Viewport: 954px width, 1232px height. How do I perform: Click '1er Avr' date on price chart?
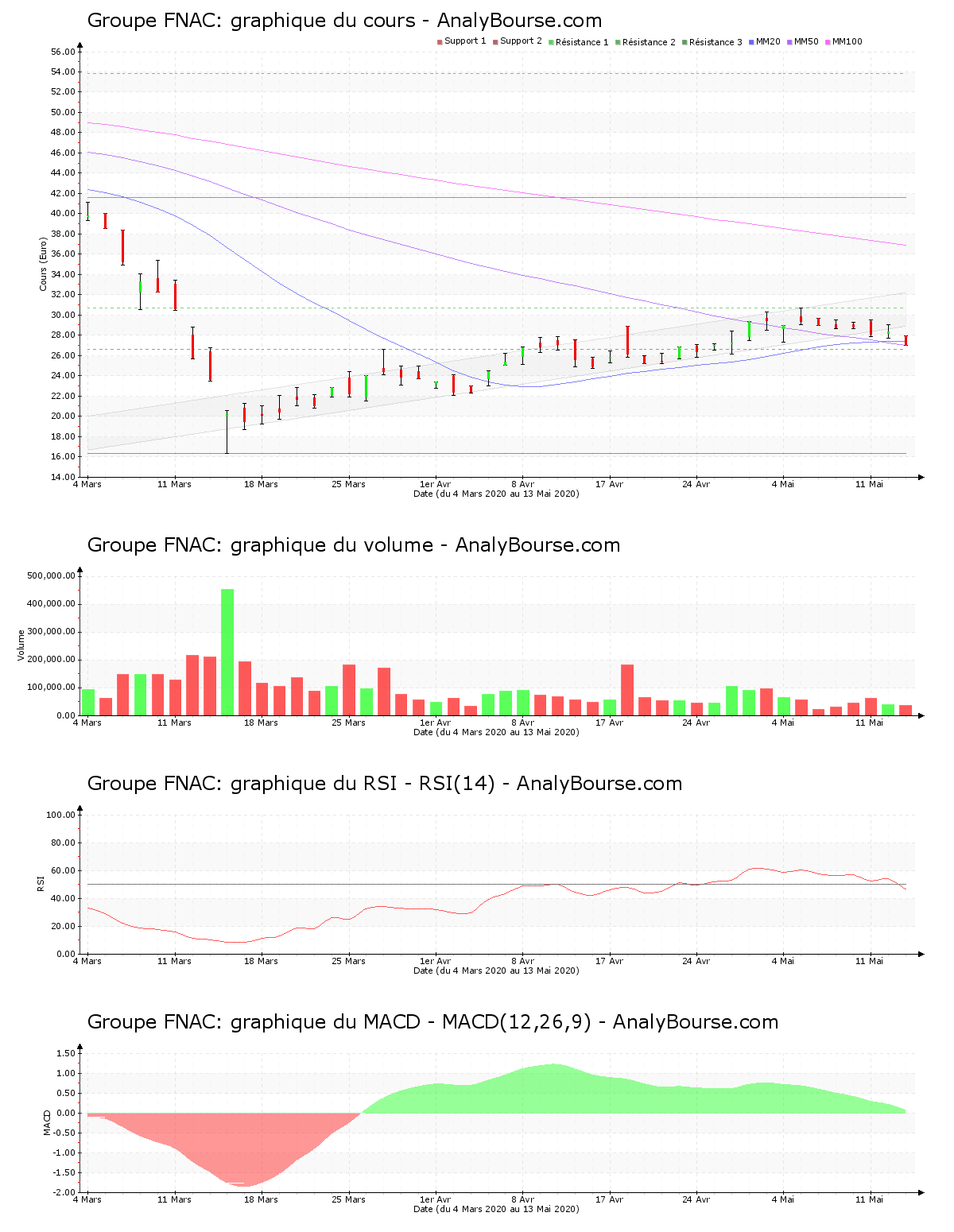tap(435, 484)
